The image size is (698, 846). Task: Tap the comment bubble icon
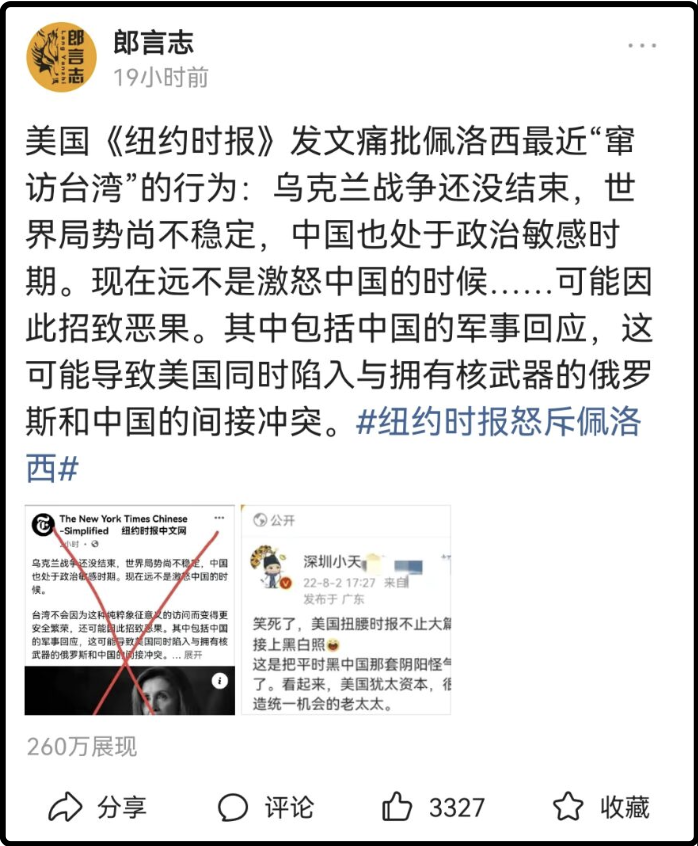pos(232,807)
